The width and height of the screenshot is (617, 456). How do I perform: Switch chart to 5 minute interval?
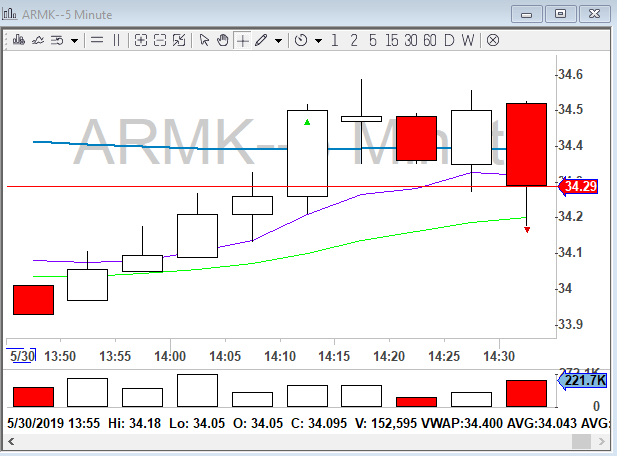[373, 40]
